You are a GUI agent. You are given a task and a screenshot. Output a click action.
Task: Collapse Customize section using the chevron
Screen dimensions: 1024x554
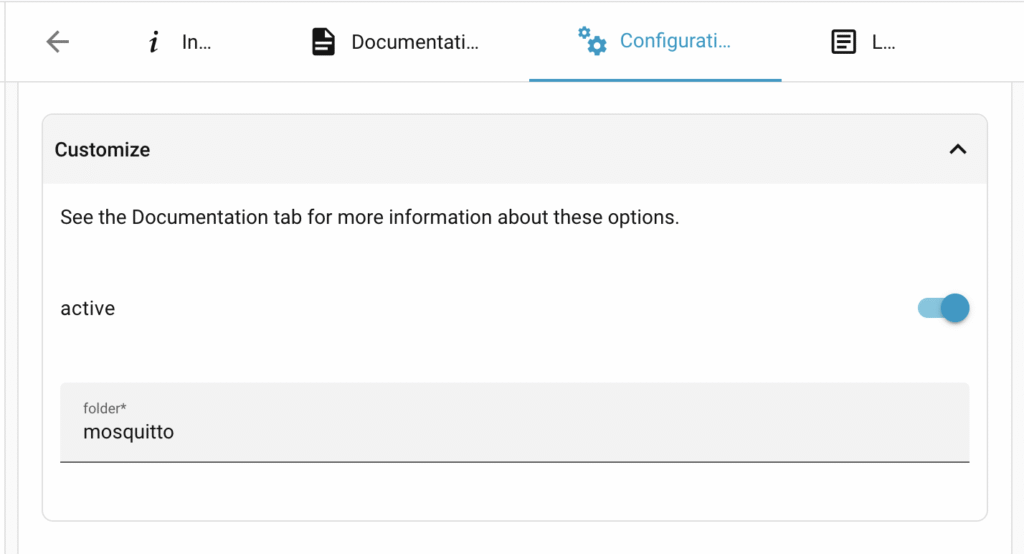coord(957,149)
